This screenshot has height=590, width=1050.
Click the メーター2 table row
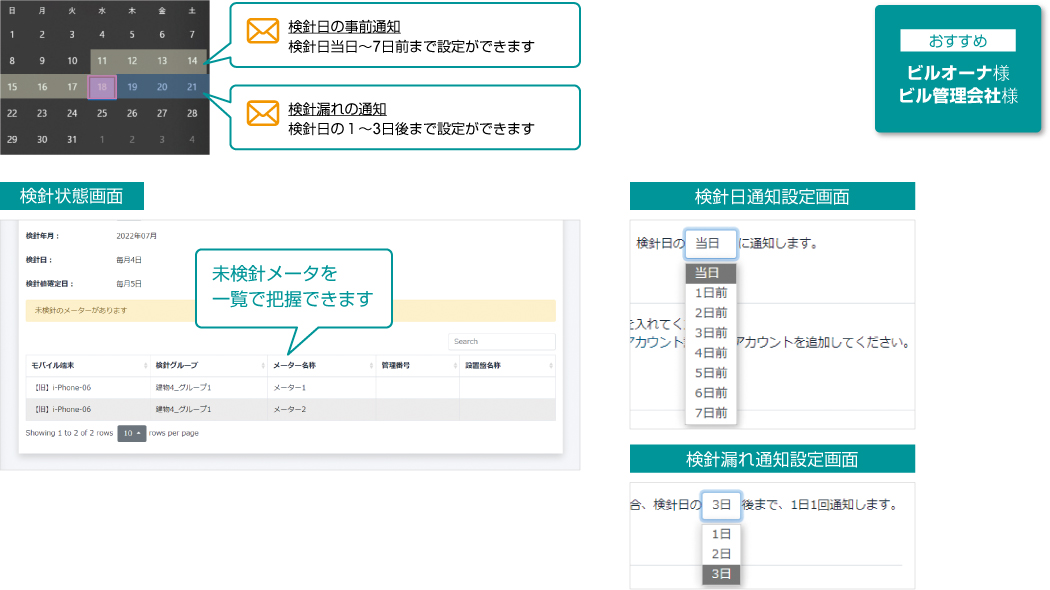[x=290, y=409]
